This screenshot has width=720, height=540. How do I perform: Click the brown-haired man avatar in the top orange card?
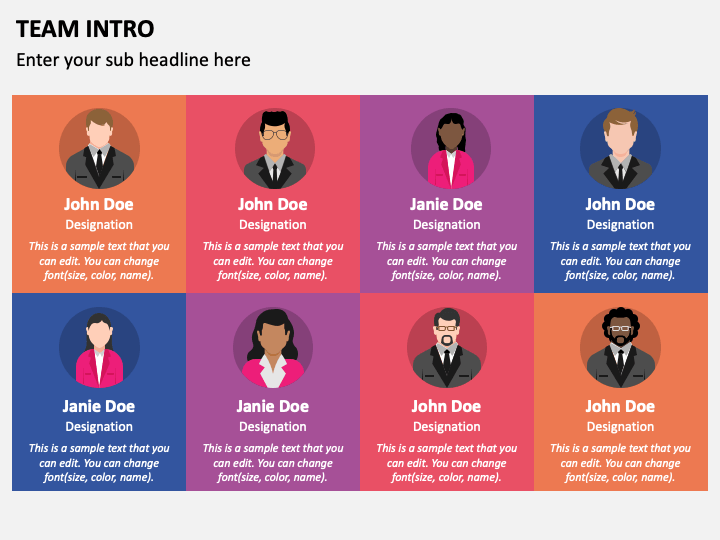pos(99,148)
